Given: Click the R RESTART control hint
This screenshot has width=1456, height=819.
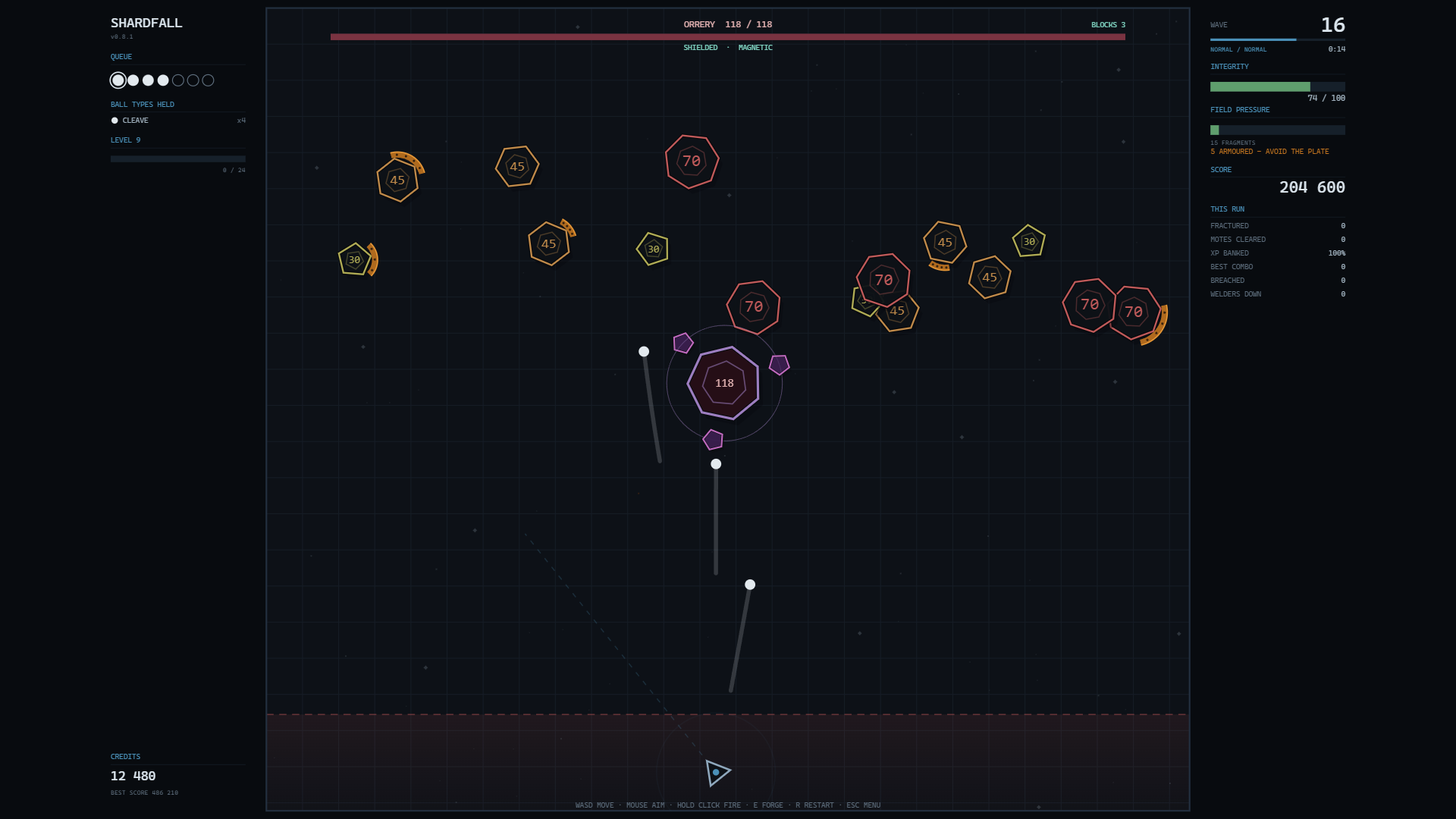Looking at the screenshot, I should [814, 805].
